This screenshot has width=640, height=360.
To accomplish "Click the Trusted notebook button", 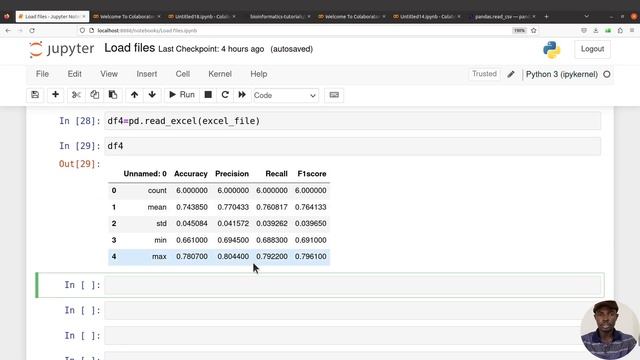I will coord(484,74).
